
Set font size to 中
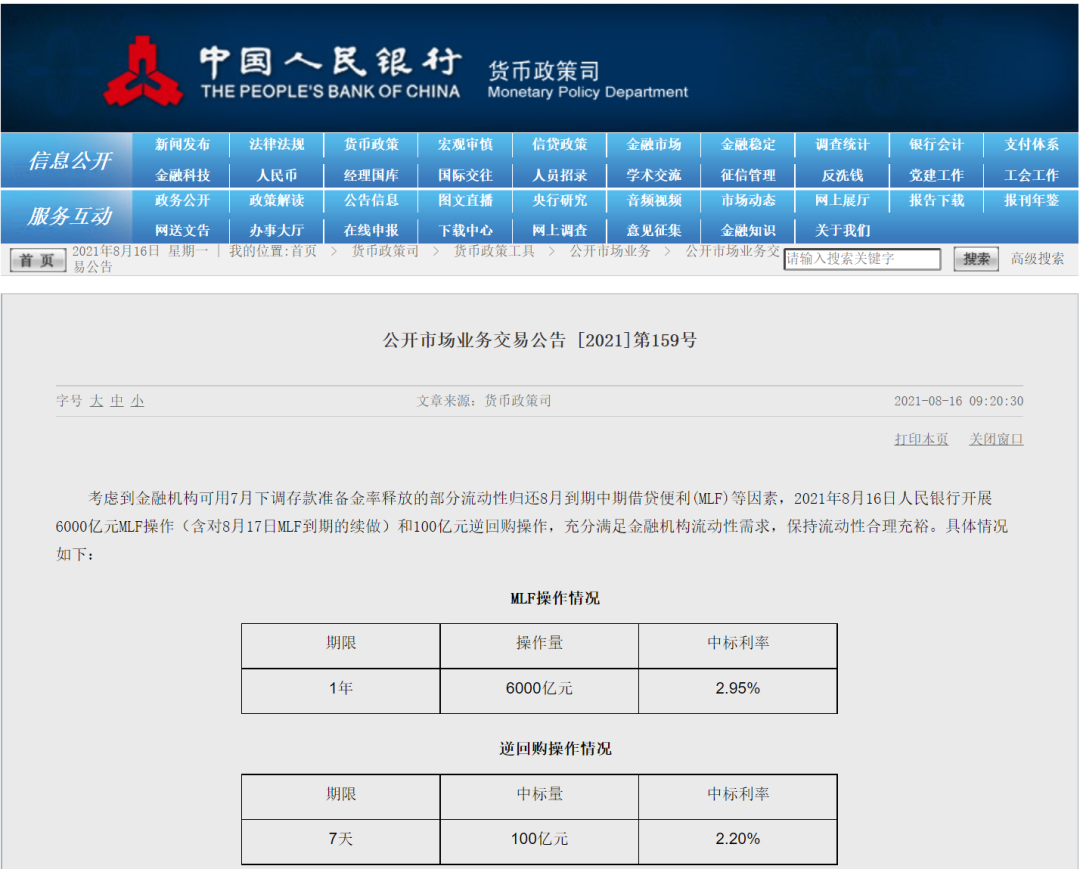[x=117, y=401]
